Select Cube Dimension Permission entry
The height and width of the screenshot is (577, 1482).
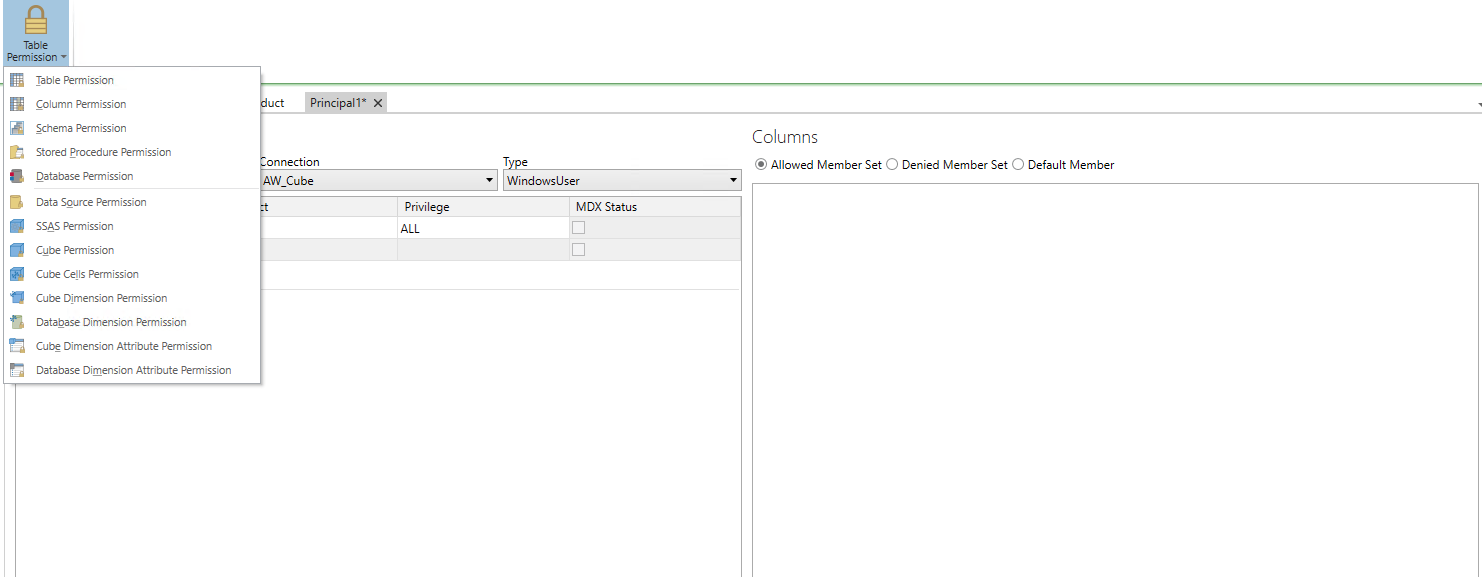[132, 298]
